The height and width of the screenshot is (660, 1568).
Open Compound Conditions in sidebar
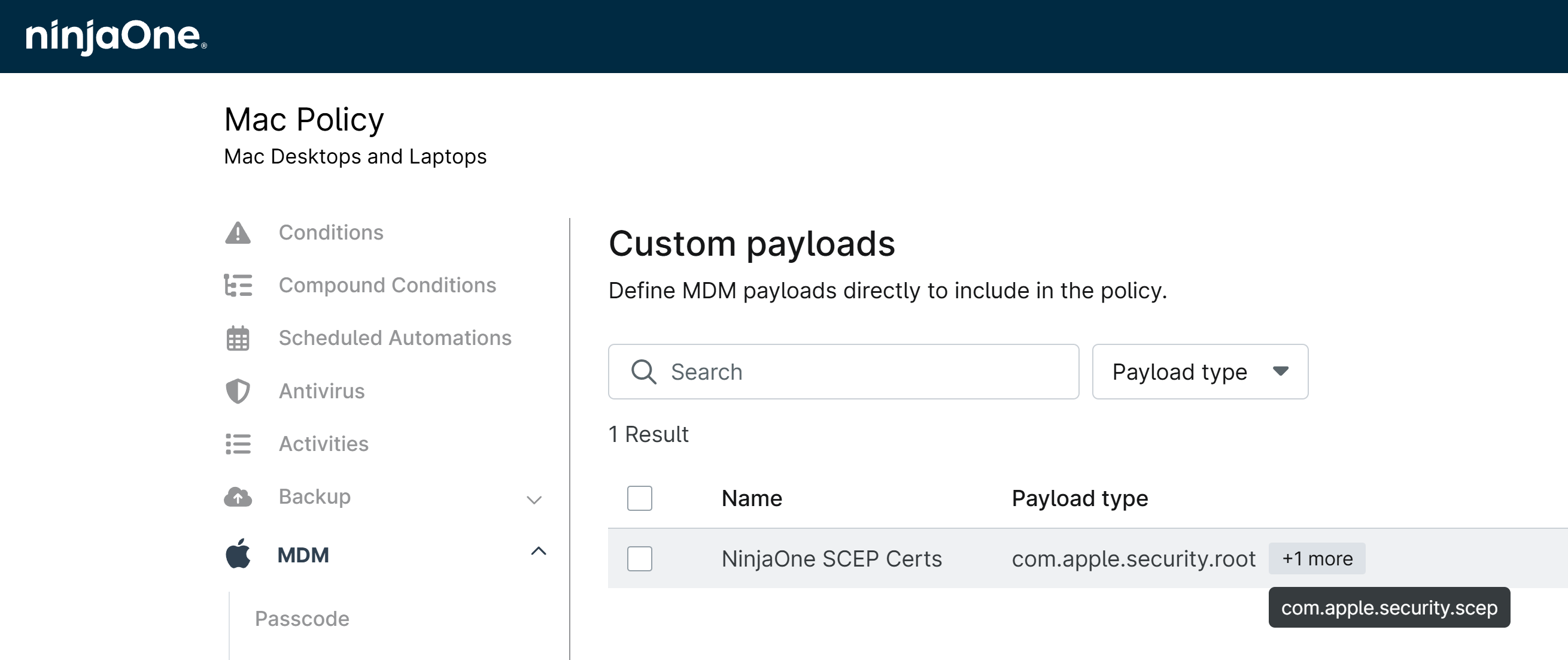(x=387, y=285)
